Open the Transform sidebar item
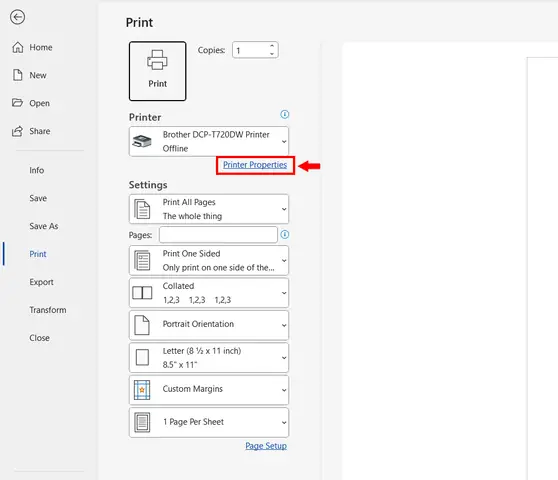Screen dimensions: 558x480 point(48,310)
